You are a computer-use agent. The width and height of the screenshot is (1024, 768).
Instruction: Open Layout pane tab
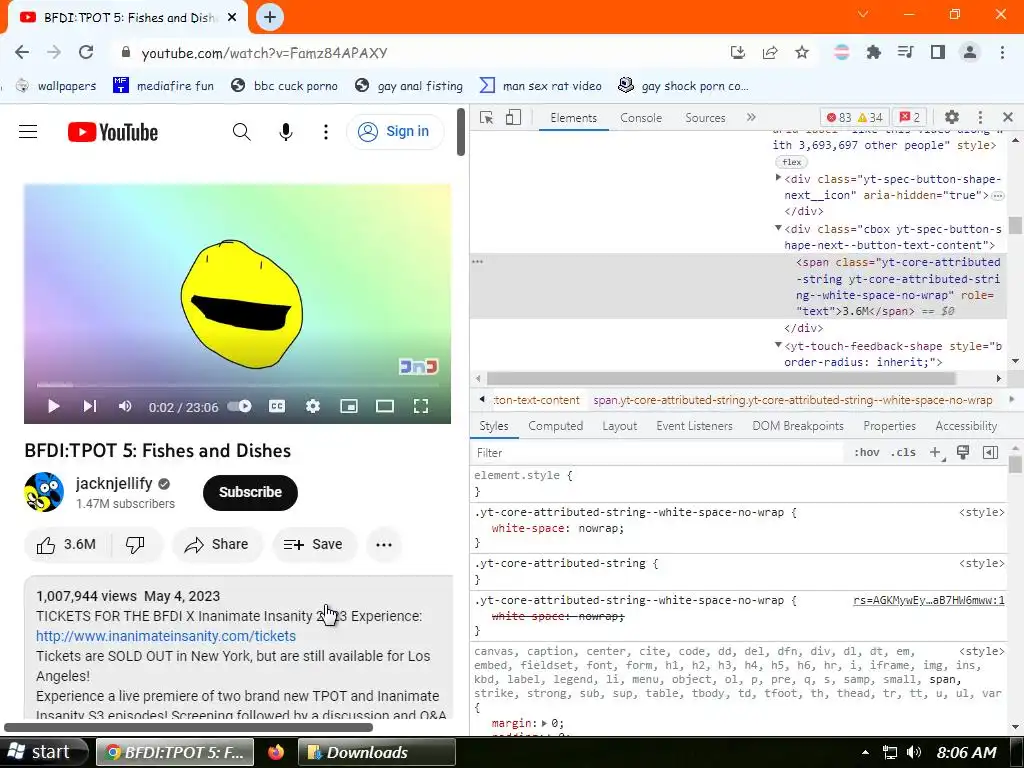tap(619, 426)
